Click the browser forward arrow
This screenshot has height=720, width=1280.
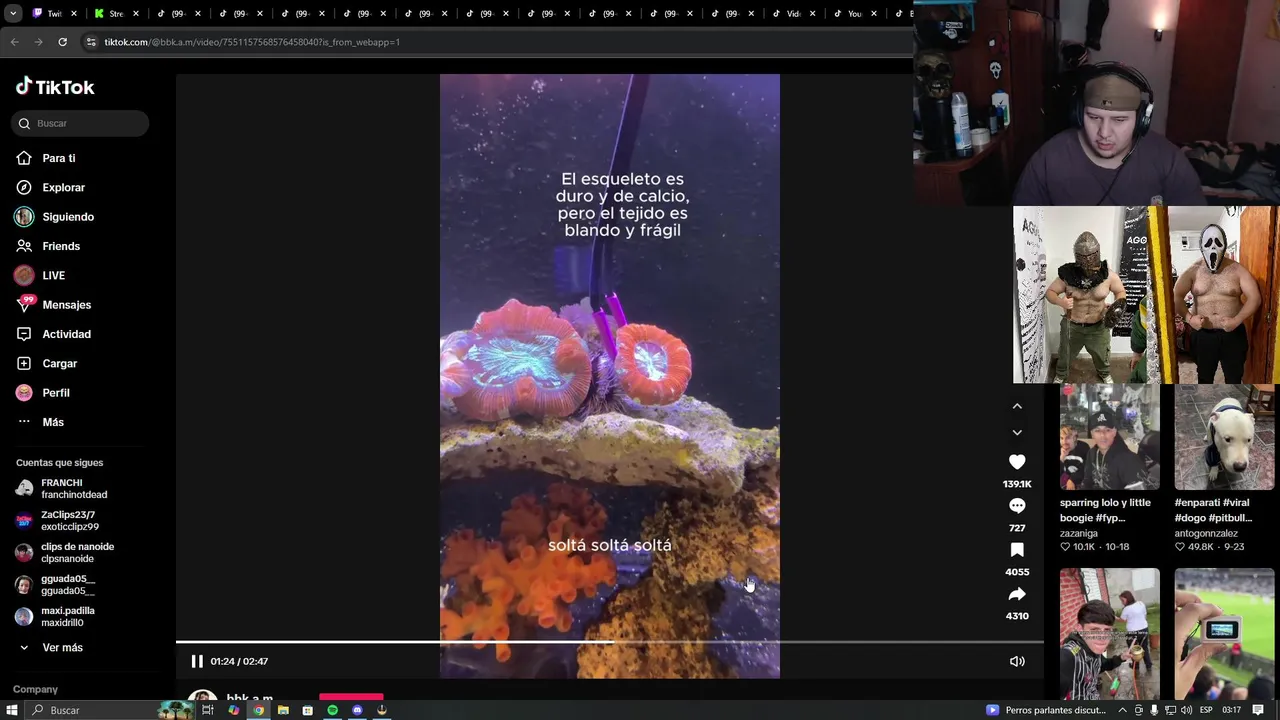[38, 42]
